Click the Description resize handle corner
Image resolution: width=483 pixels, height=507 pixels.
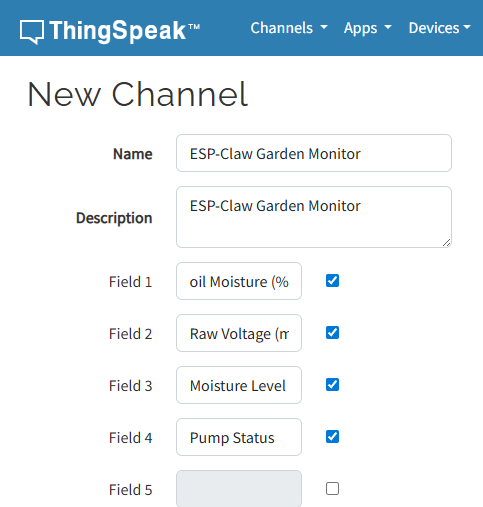click(x=447, y=243)
